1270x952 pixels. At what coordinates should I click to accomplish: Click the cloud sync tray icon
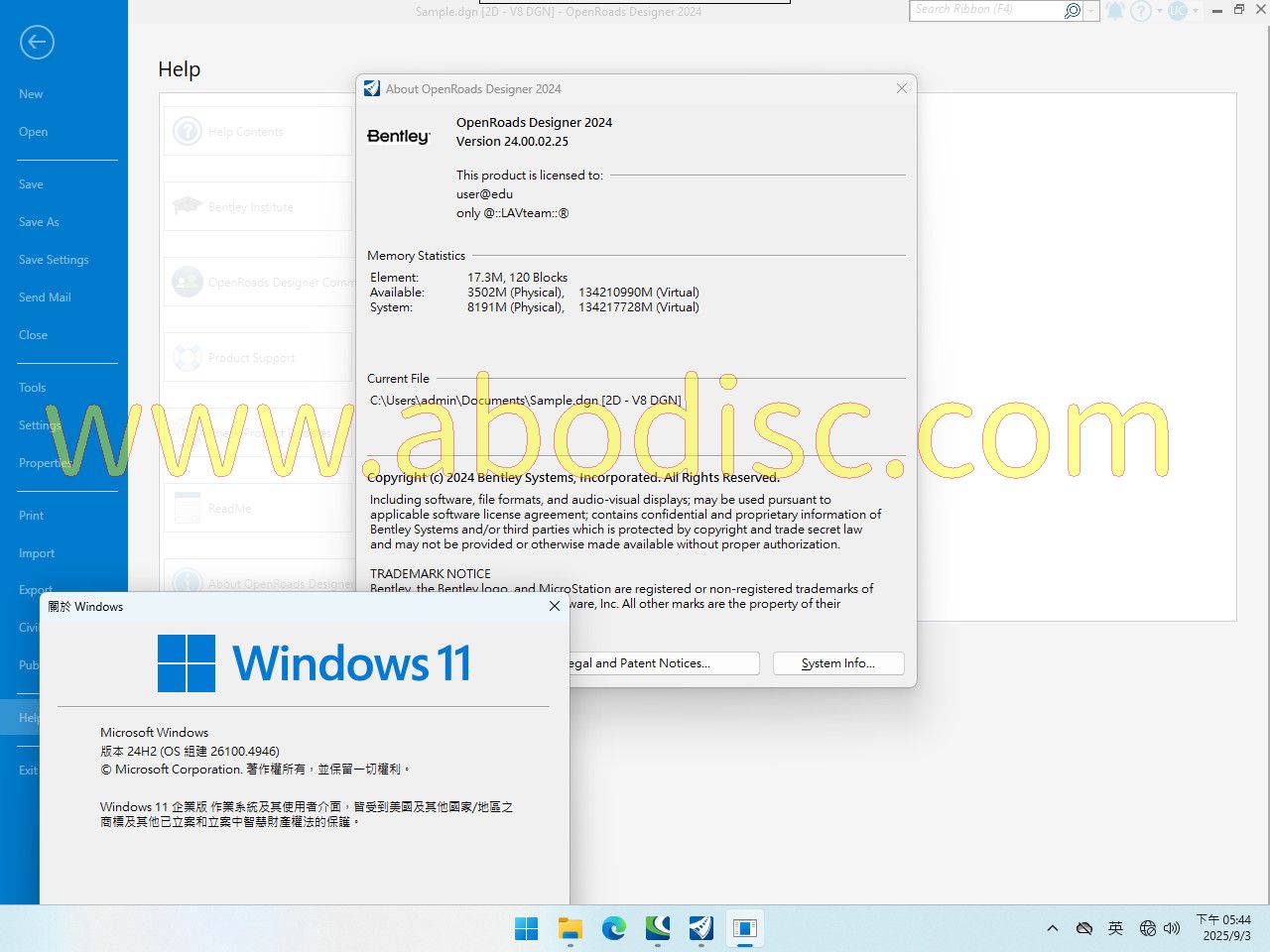(1084, 928)
